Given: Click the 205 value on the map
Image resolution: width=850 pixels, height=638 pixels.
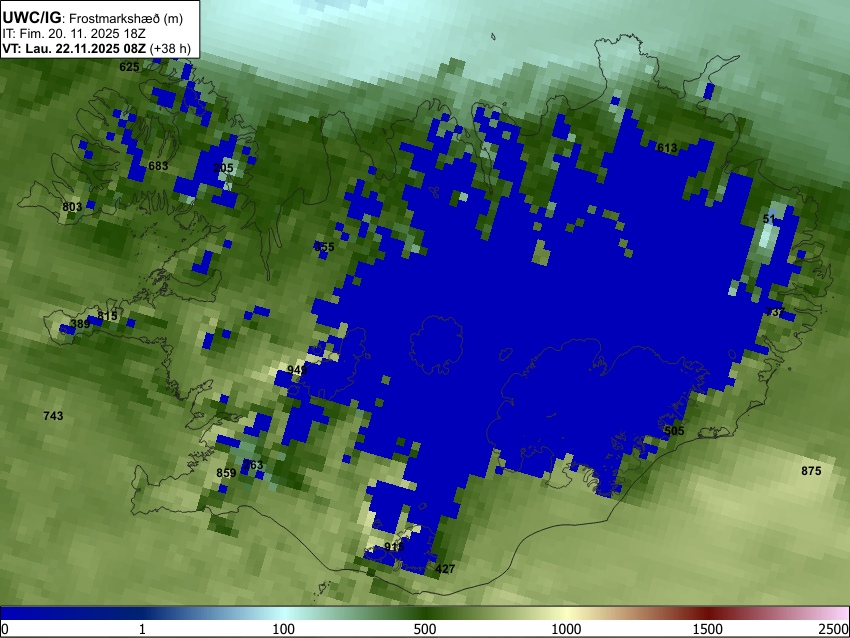Looking at the screenshot, I should [223, 168].
